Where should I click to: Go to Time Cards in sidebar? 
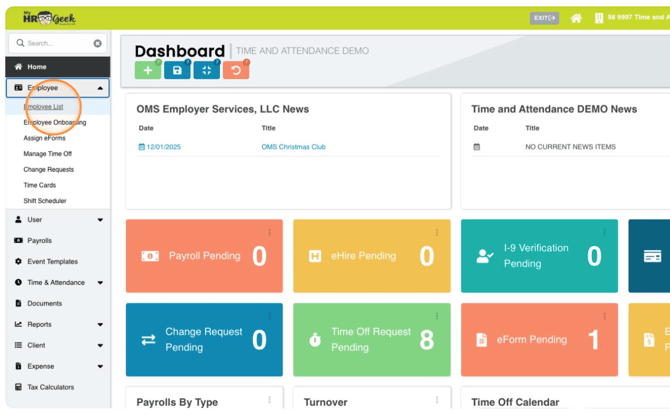click(40, 185)
